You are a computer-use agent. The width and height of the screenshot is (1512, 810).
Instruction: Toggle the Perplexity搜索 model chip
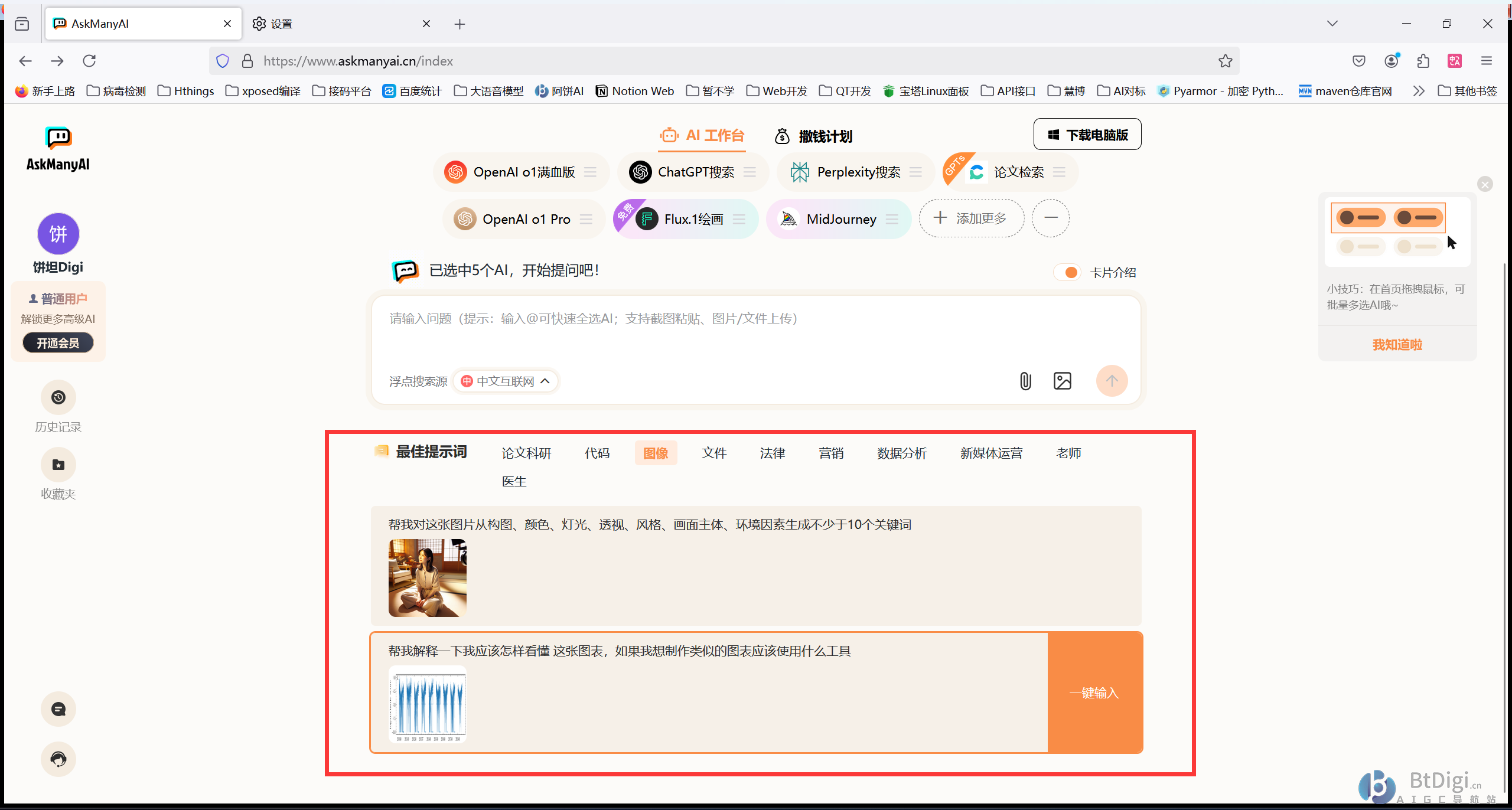855,172
